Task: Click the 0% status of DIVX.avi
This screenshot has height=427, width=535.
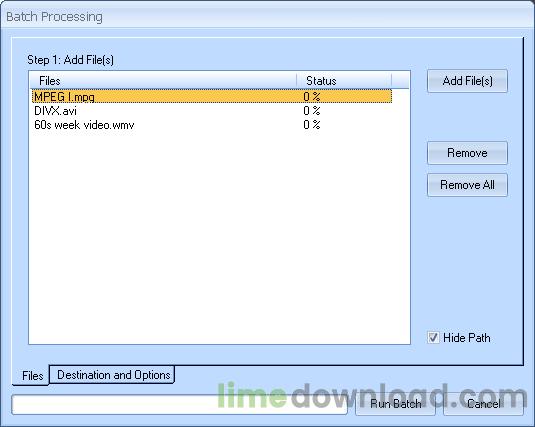Action: 312,111
